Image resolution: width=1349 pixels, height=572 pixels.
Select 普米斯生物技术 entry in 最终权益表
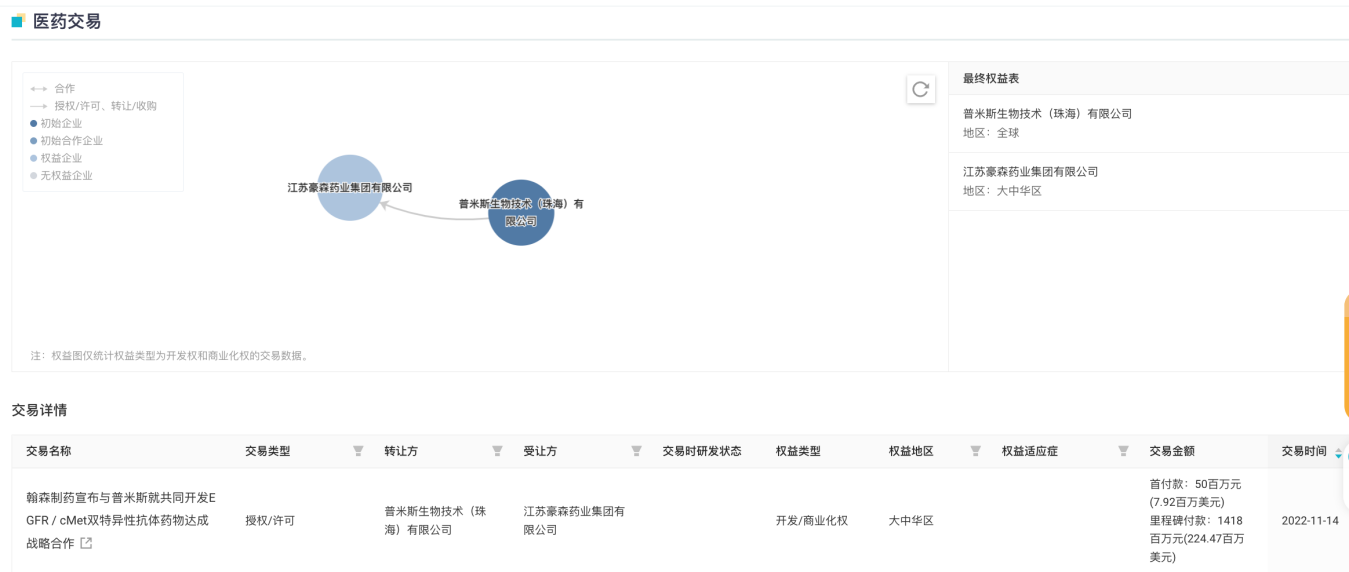coord(1047,114)
